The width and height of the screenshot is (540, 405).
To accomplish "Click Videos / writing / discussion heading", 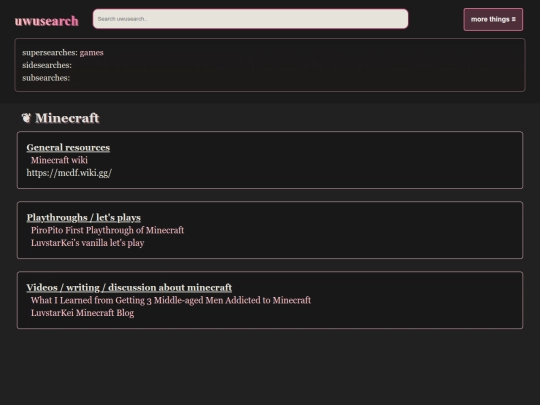I will point(129,288).
